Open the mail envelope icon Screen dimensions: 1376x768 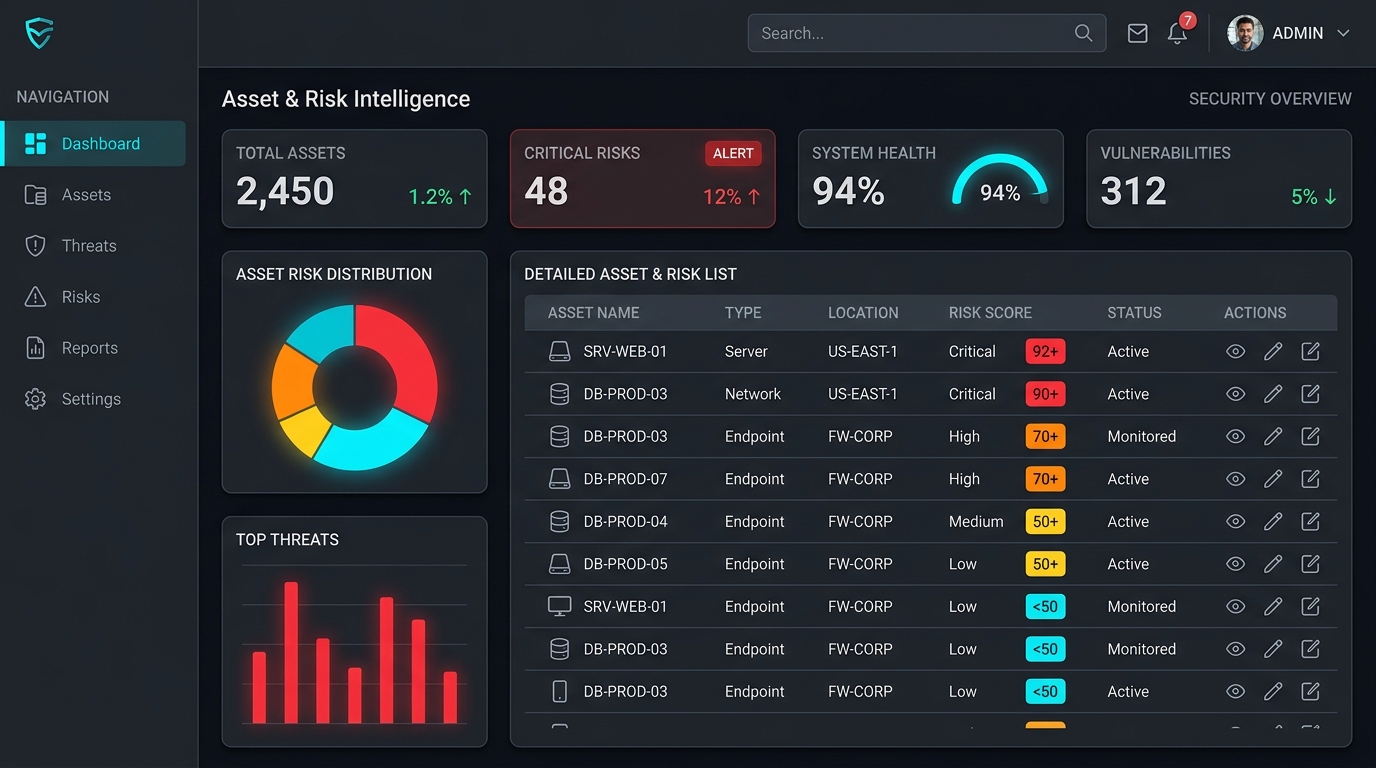pos(1137,33)
